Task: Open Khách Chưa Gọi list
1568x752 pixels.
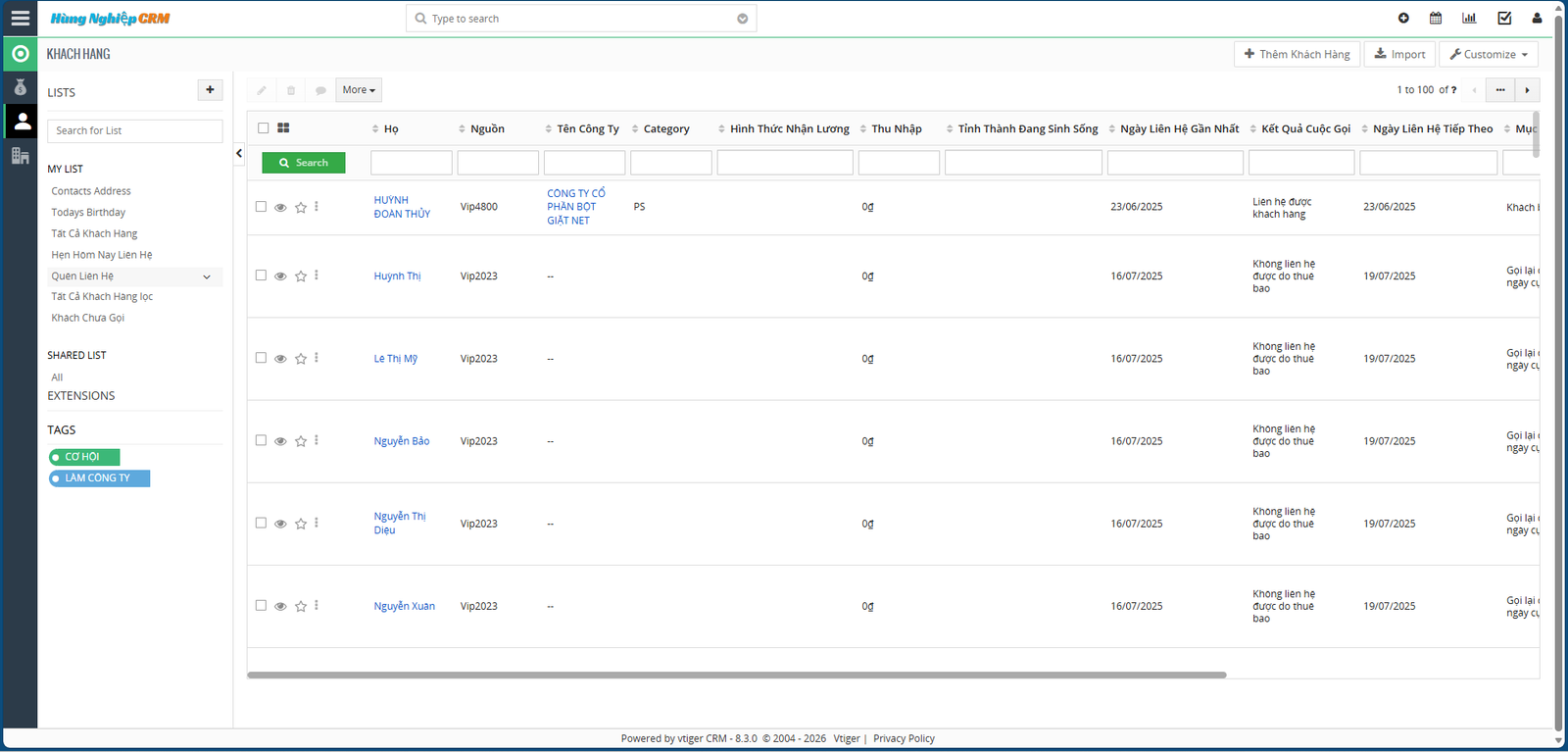Action: point(88,318)
